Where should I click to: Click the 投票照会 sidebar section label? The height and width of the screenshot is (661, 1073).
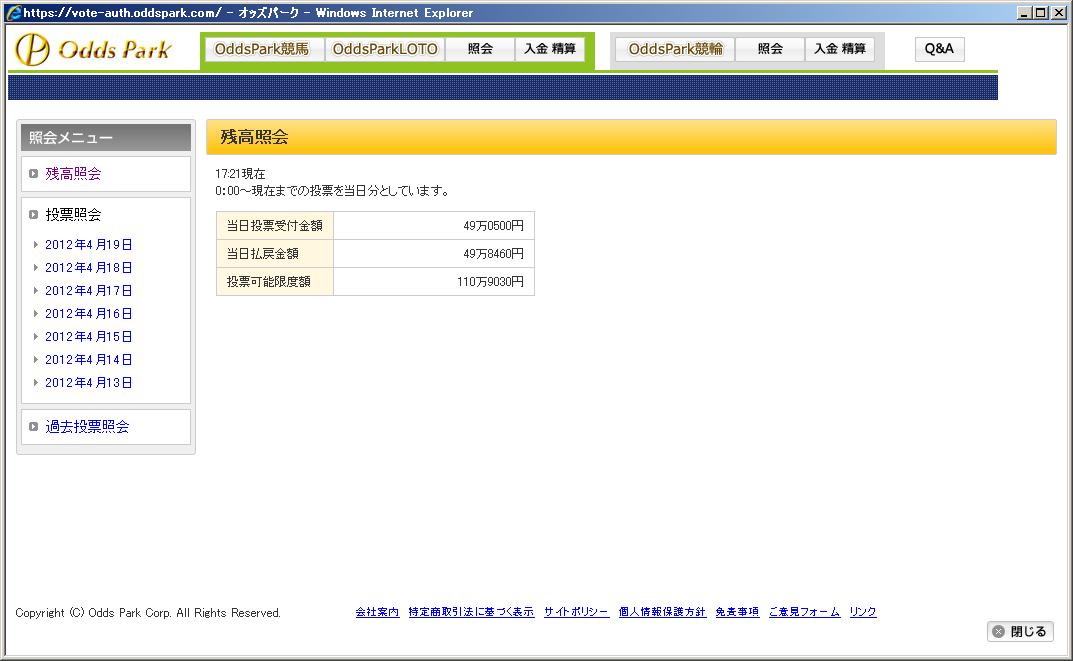click(73, 215)
